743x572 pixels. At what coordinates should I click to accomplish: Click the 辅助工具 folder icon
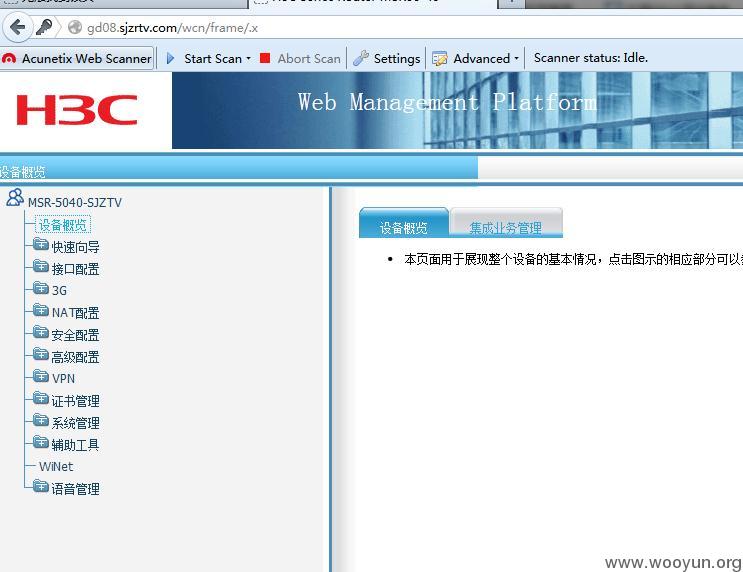coord(41,443)
